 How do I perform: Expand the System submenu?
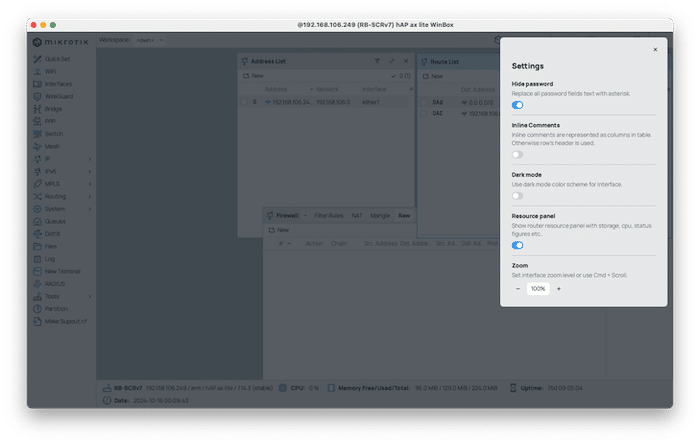[90, 209]
